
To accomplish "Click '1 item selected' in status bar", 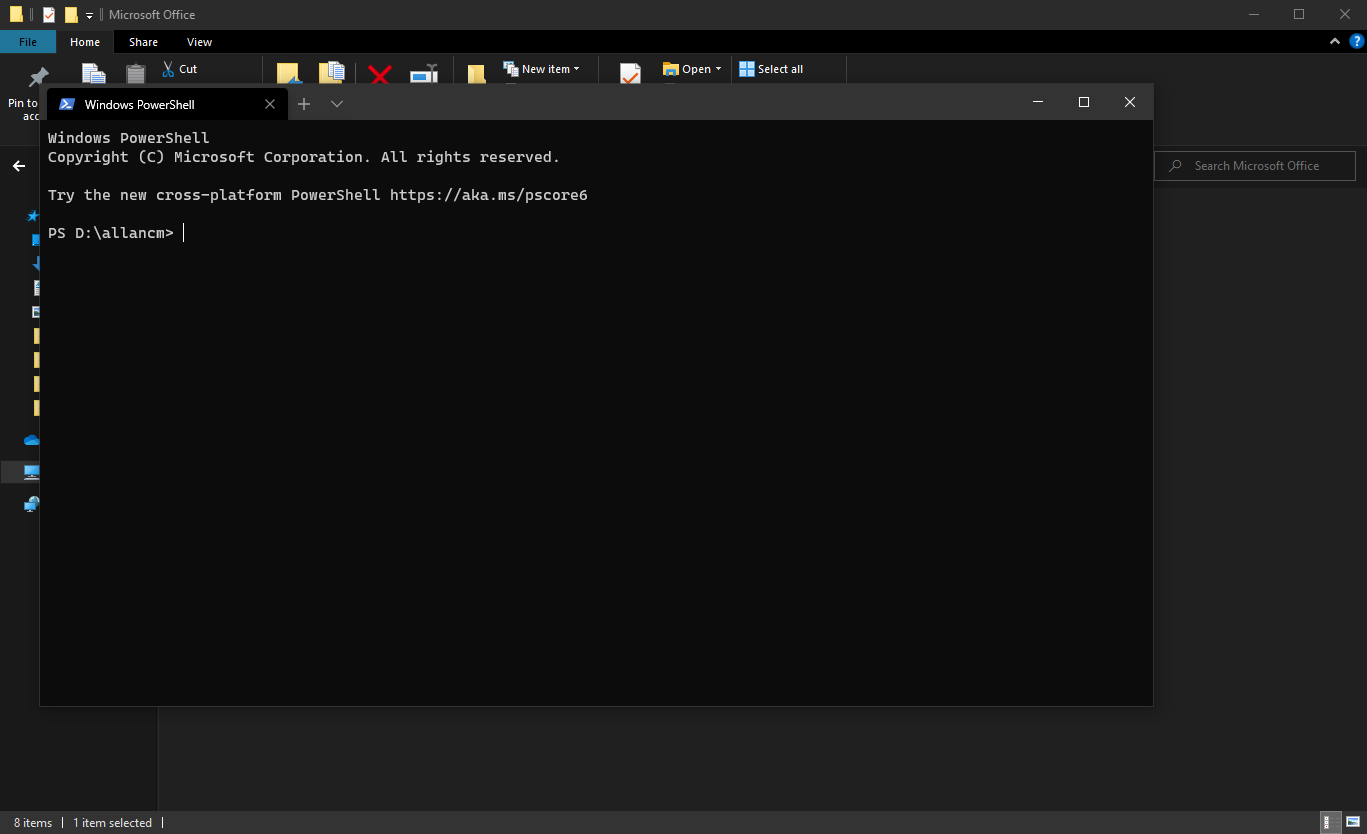I will coord(112,823).
